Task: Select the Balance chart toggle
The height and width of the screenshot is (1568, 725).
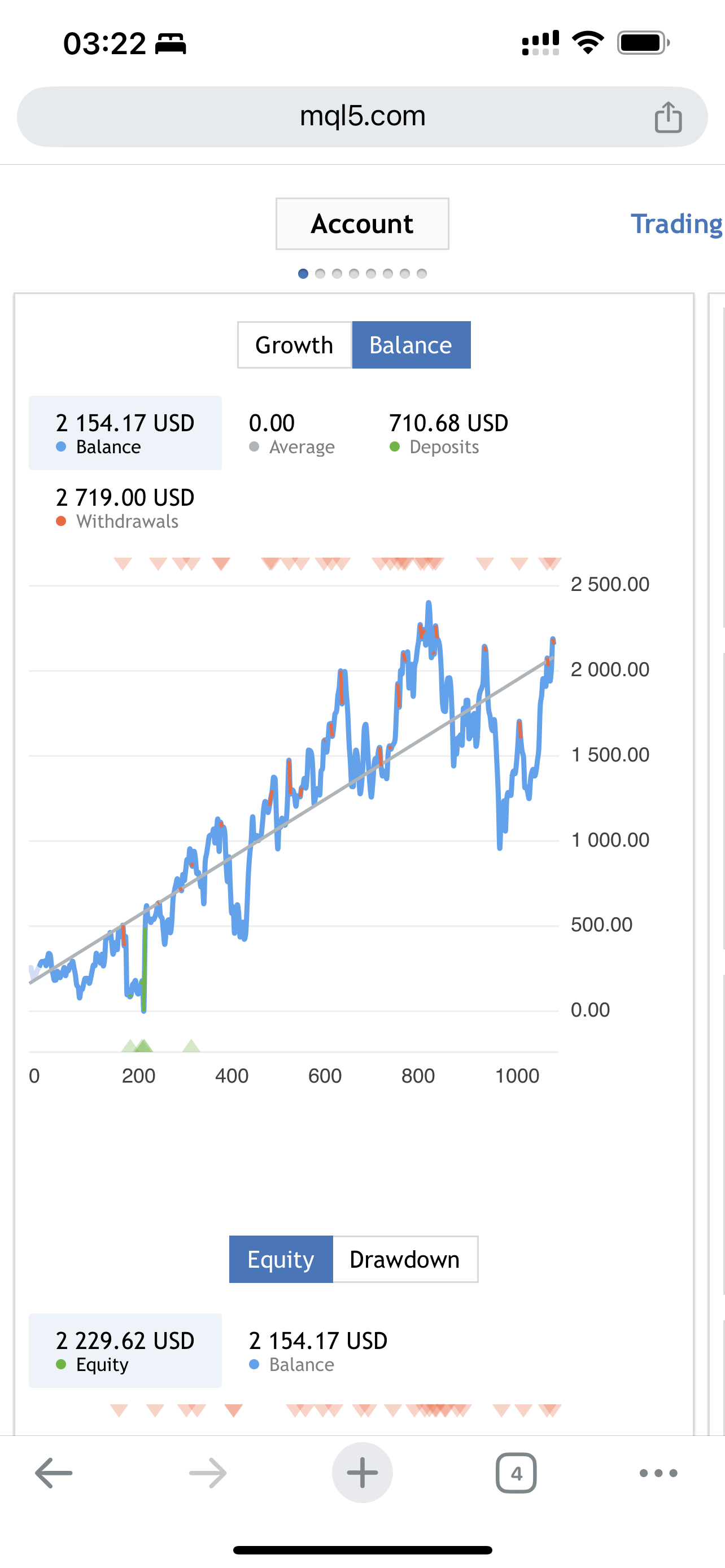Action: point(411,345)
